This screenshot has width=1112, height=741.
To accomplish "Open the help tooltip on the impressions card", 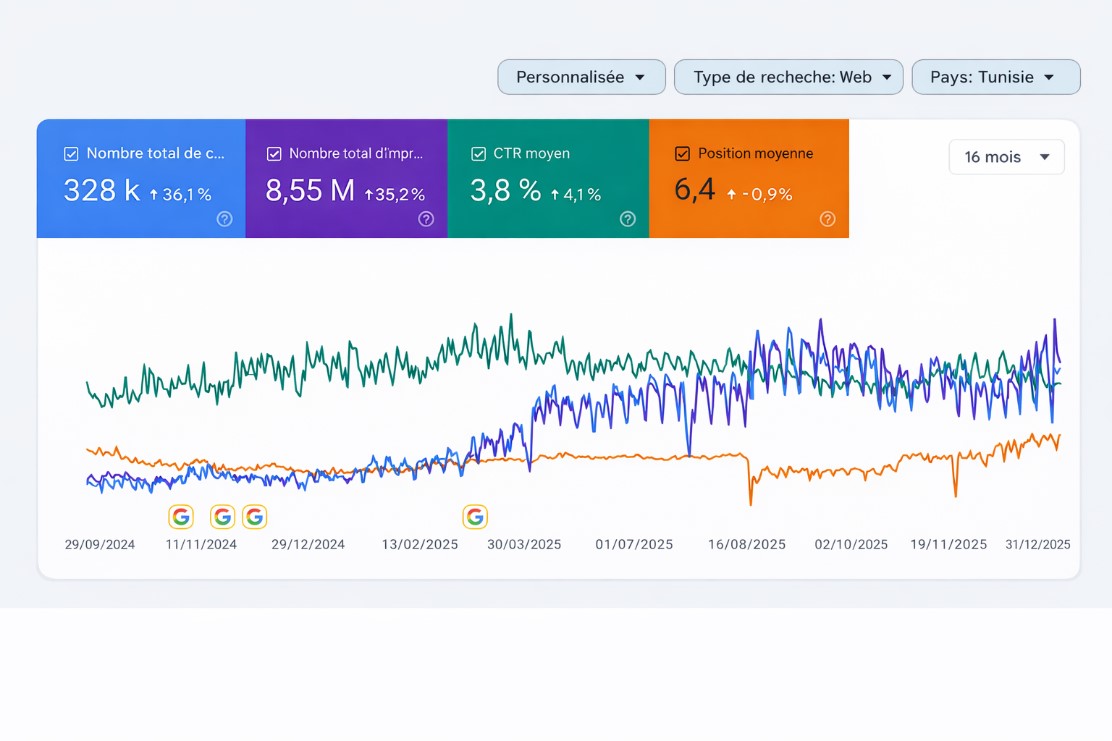I will click(x=425, y=219).
